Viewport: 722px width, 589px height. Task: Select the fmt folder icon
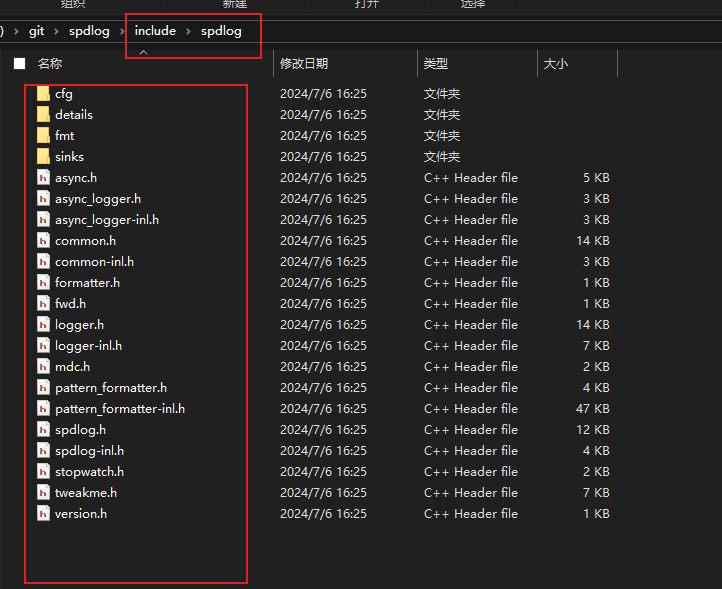pyautogui.click(x=43, y=135)
